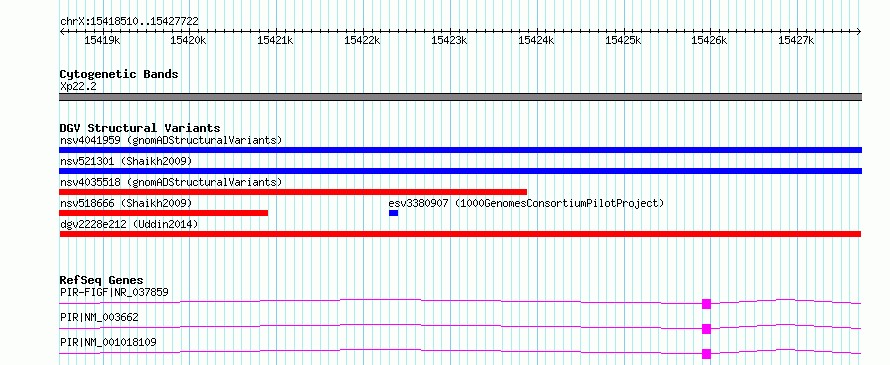
Task: Click the Xp22.2 gray cytogenetic band
Action: tap(460, 97)
